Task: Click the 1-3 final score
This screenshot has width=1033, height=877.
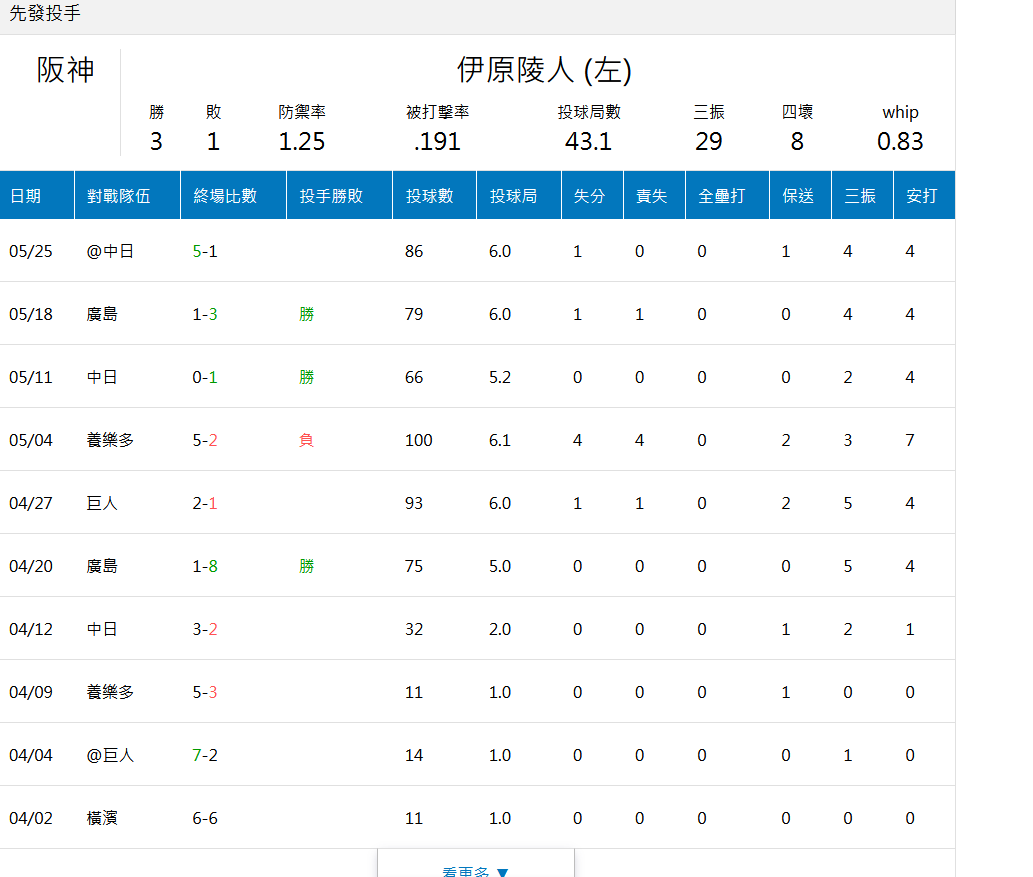Action: pos(205,314)
